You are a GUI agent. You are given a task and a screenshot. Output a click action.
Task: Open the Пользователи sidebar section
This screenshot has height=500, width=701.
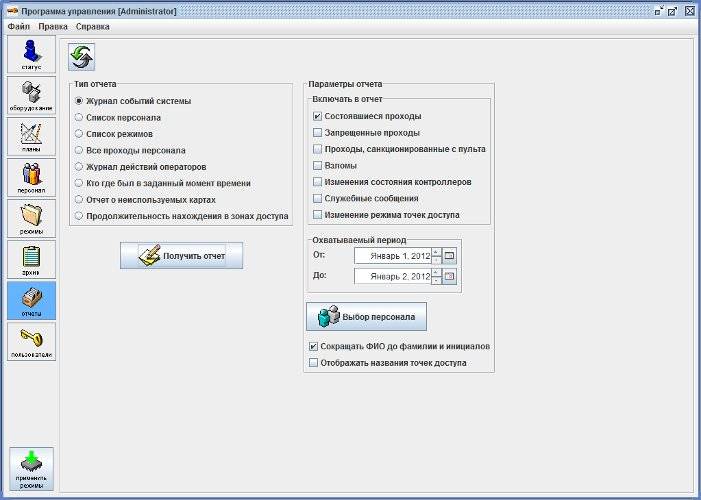[x=31, y=341]
